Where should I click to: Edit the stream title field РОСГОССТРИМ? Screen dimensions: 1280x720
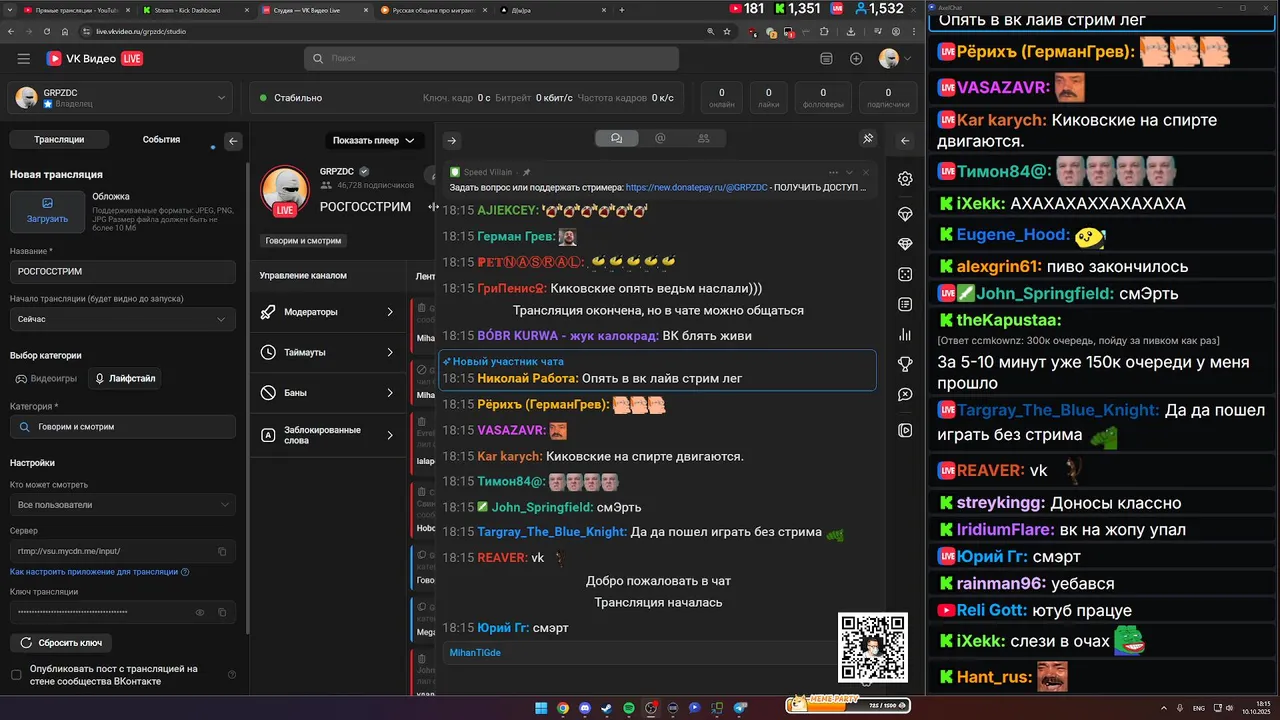coord(123,272)
